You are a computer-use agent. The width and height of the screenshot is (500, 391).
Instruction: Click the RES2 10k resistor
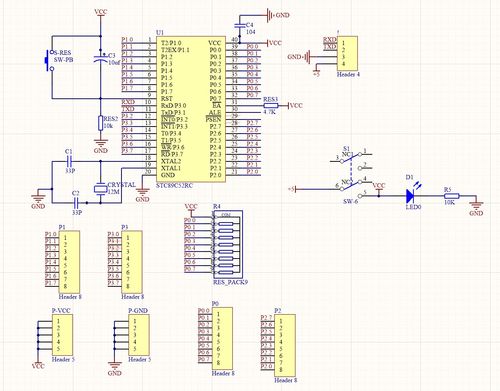tap(101, 123)
